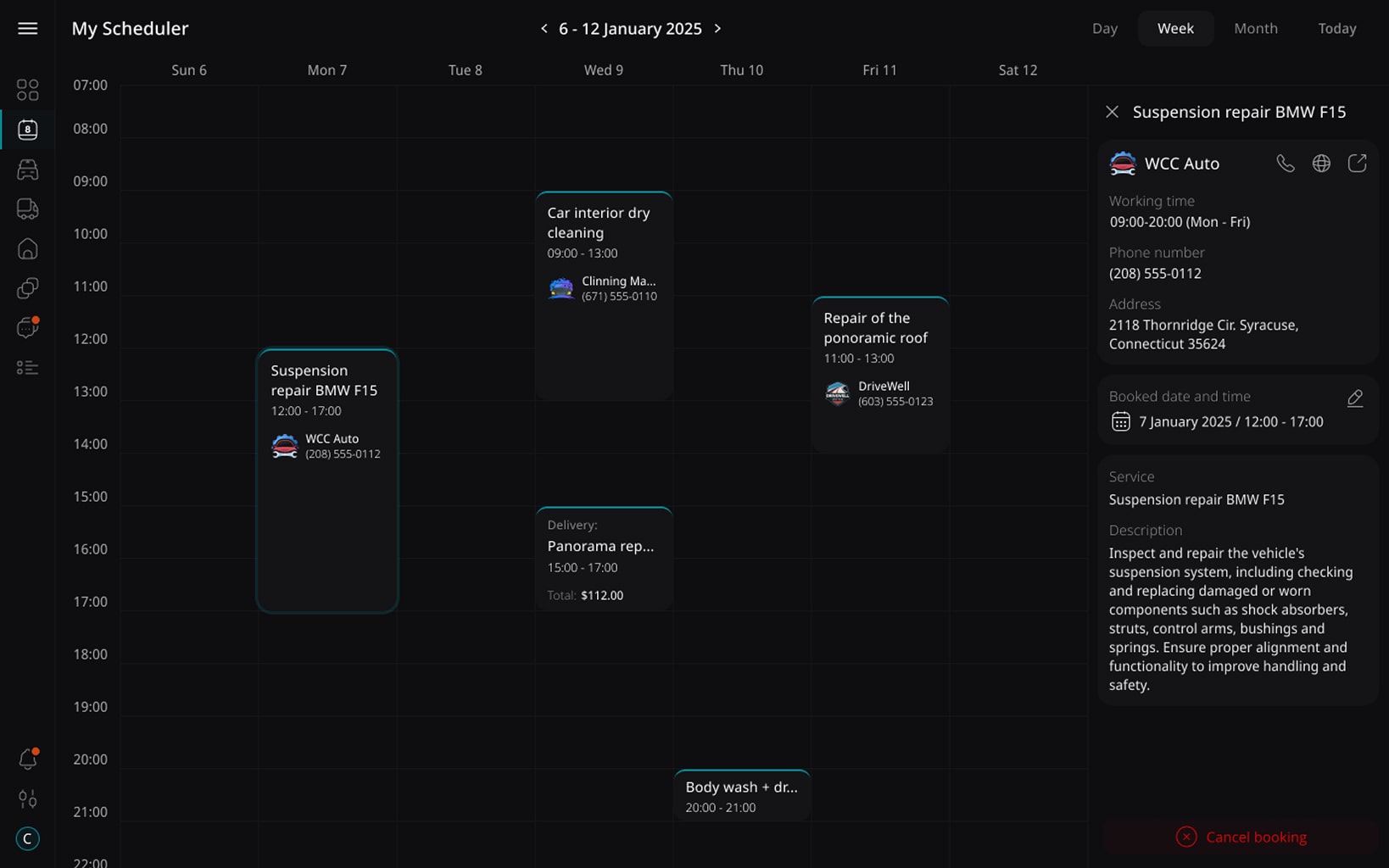
Task: Open settings sliders icon in sidebar
Action: (x=27, y=798)
